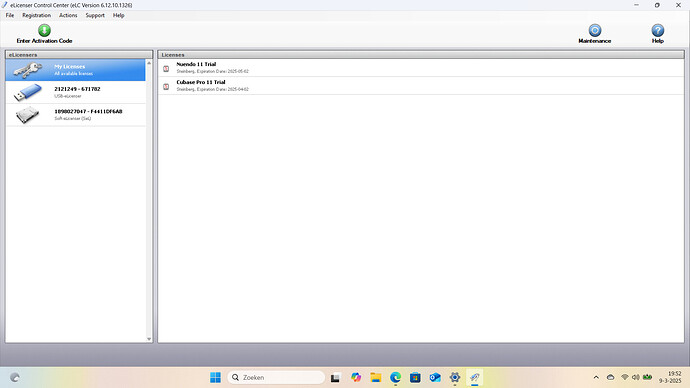Click the widgets icon at taskbar left edge
This screenshot has width=690, height=388.
(x=15, y=377)
